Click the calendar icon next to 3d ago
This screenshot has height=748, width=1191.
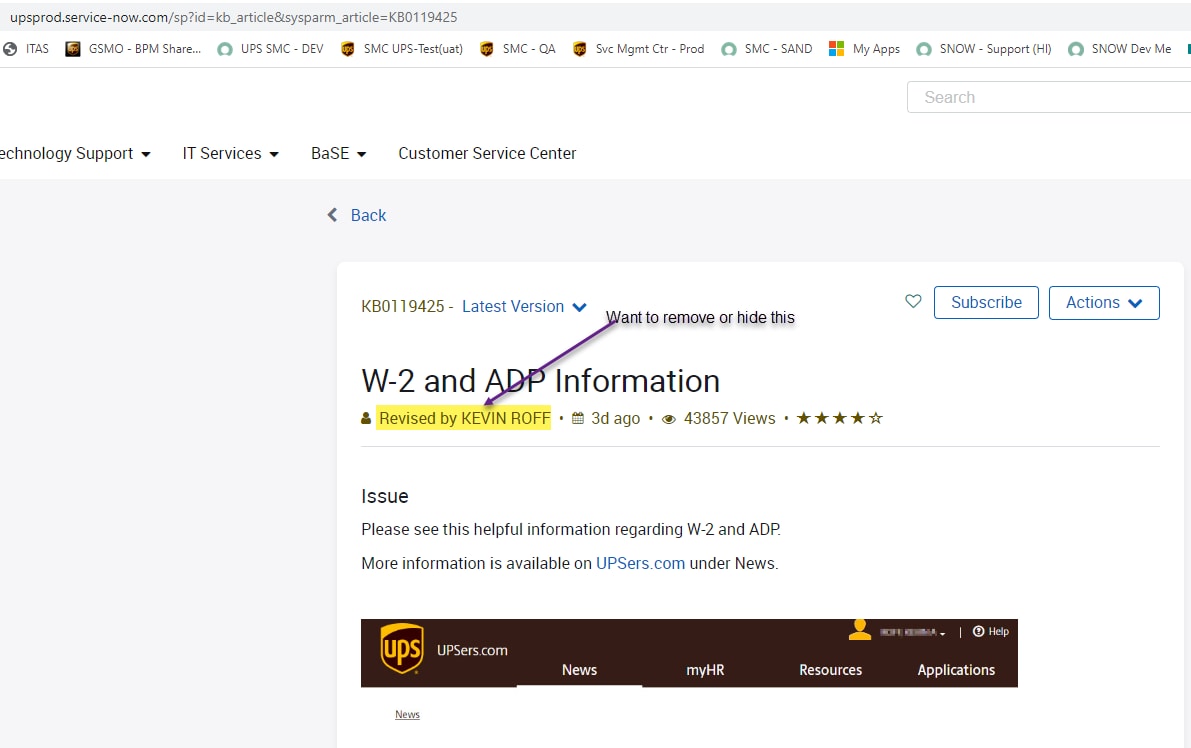577,418
